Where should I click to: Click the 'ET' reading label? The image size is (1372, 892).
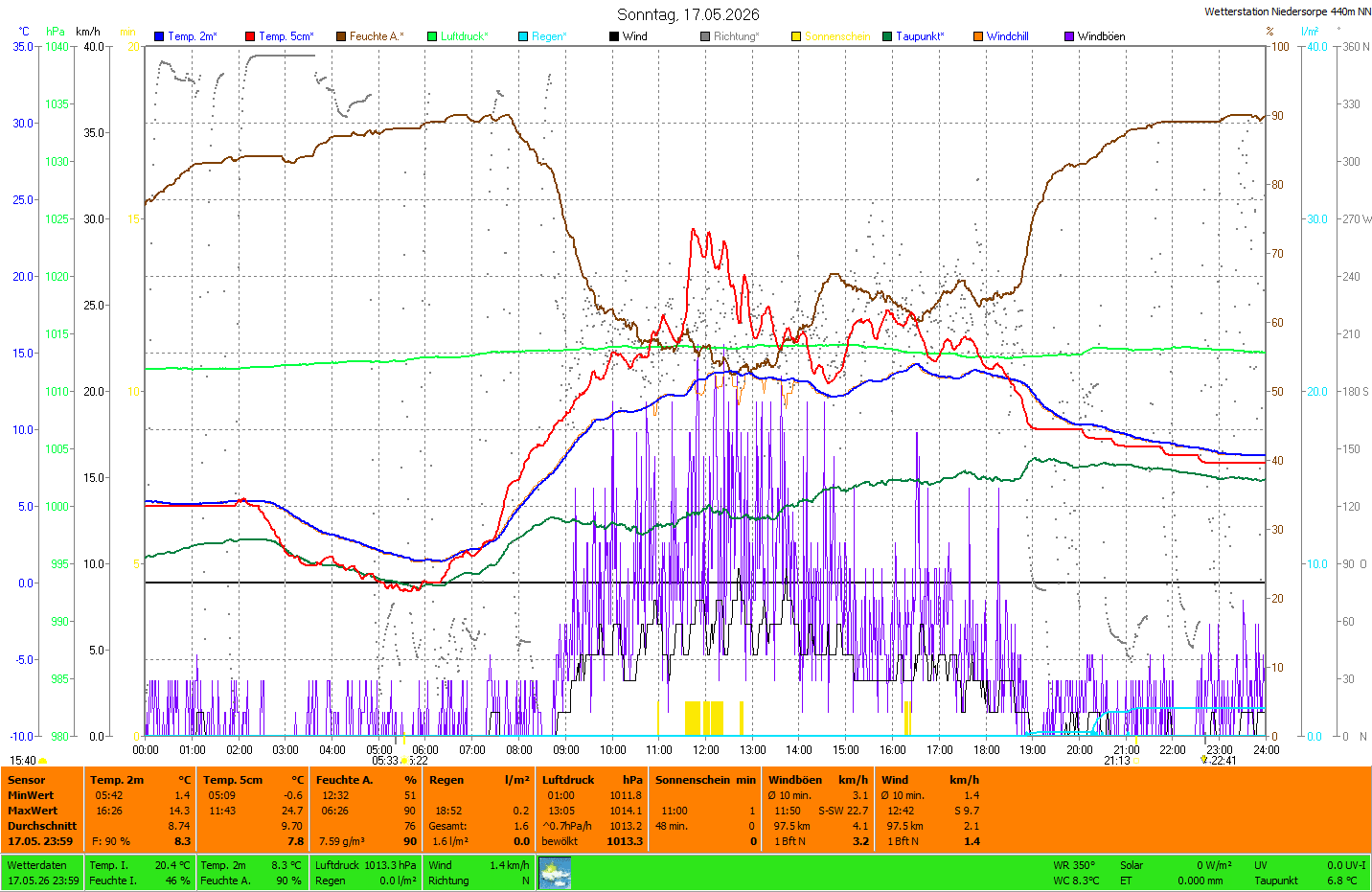(1126, 881)
